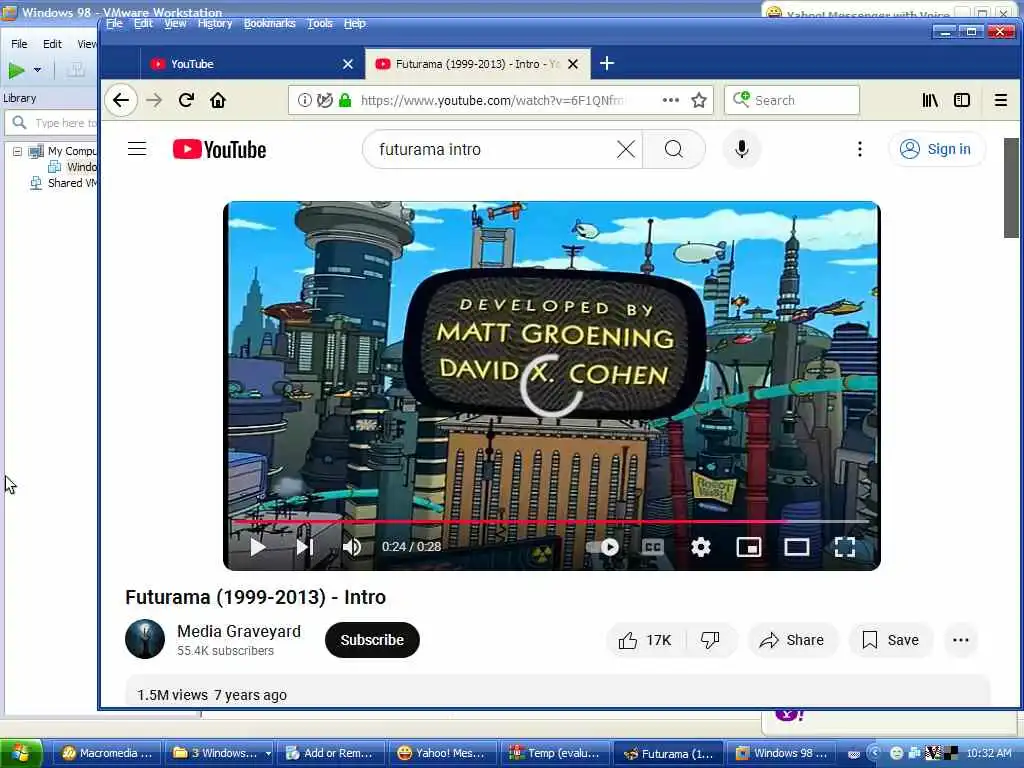1024x768 pixels.
Task: Open Firefox History menu
Action: coord(215,24)
